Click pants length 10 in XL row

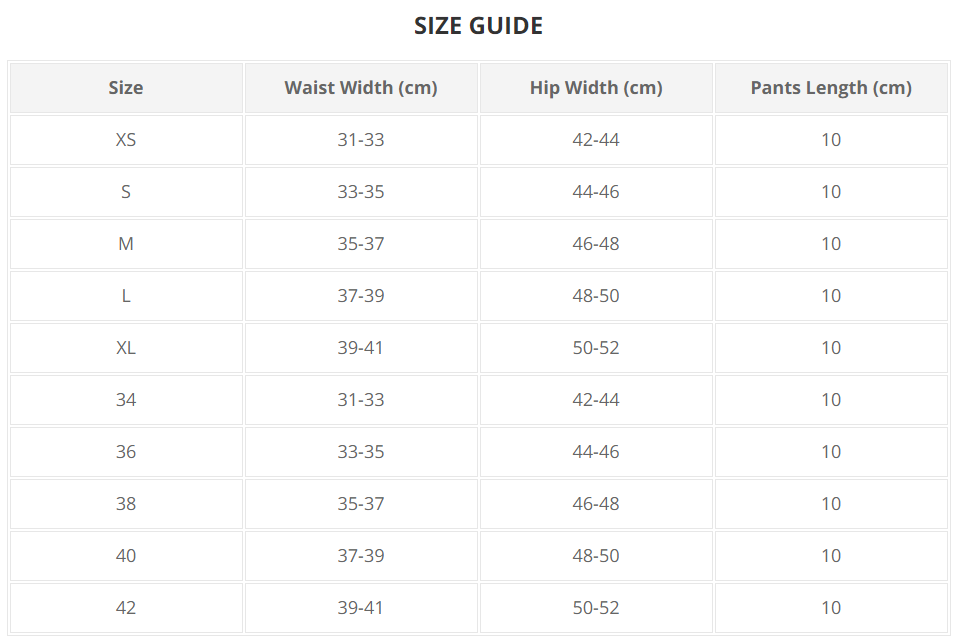831,348
